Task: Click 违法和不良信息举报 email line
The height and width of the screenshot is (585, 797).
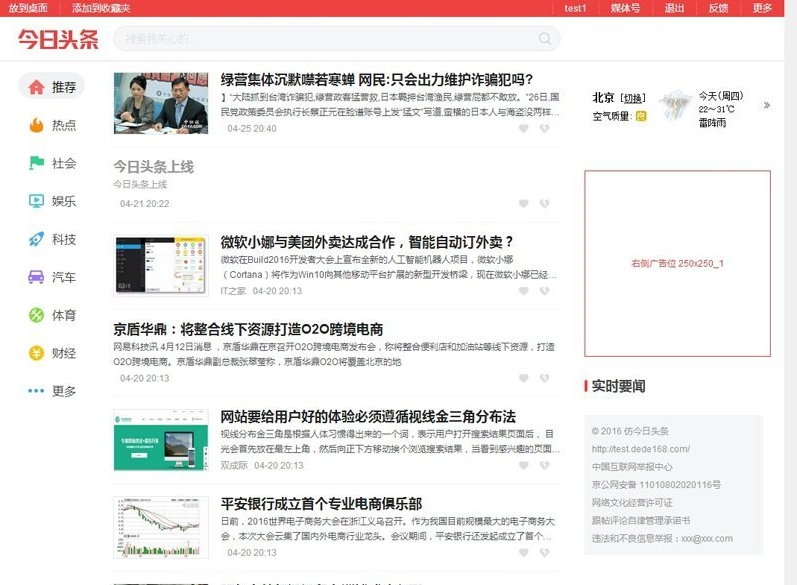Action: tap(662, 538)
